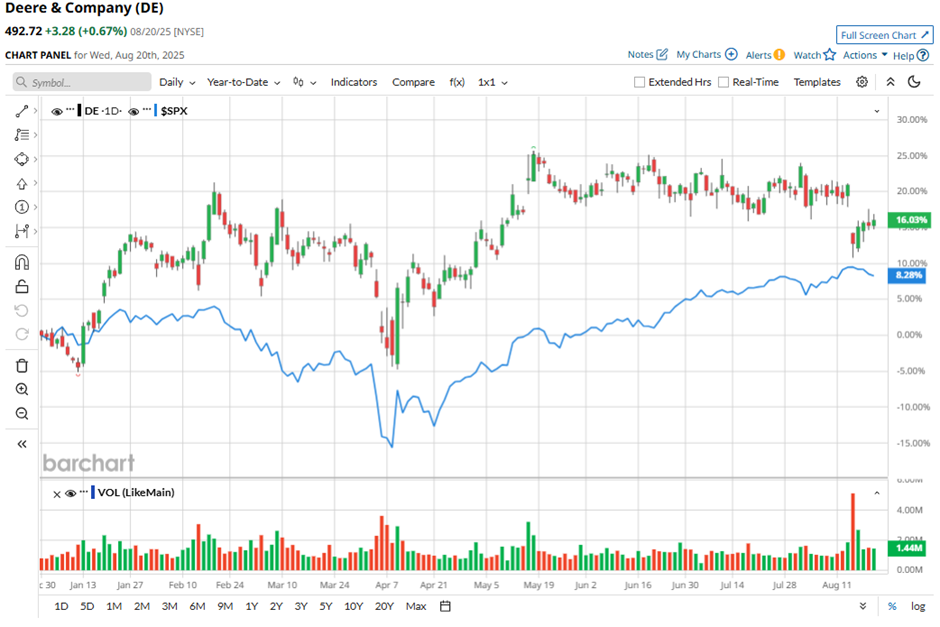Click the VOL blue color swatch
Screen dimensions: 940x627
tap(93, 493)
